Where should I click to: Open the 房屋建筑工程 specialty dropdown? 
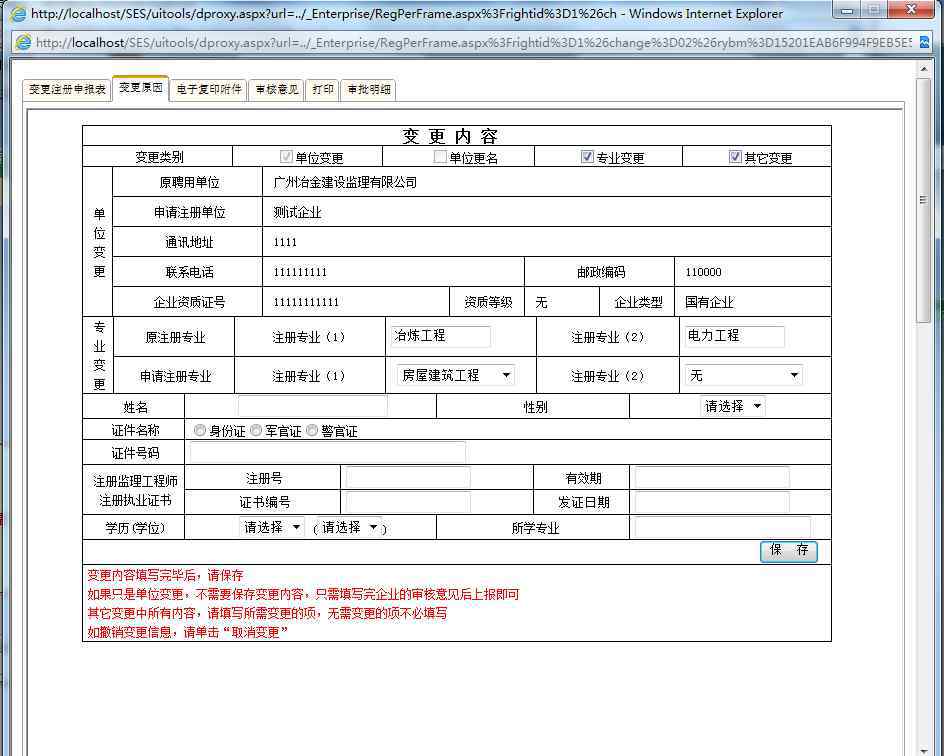click(x=455, y=375)
